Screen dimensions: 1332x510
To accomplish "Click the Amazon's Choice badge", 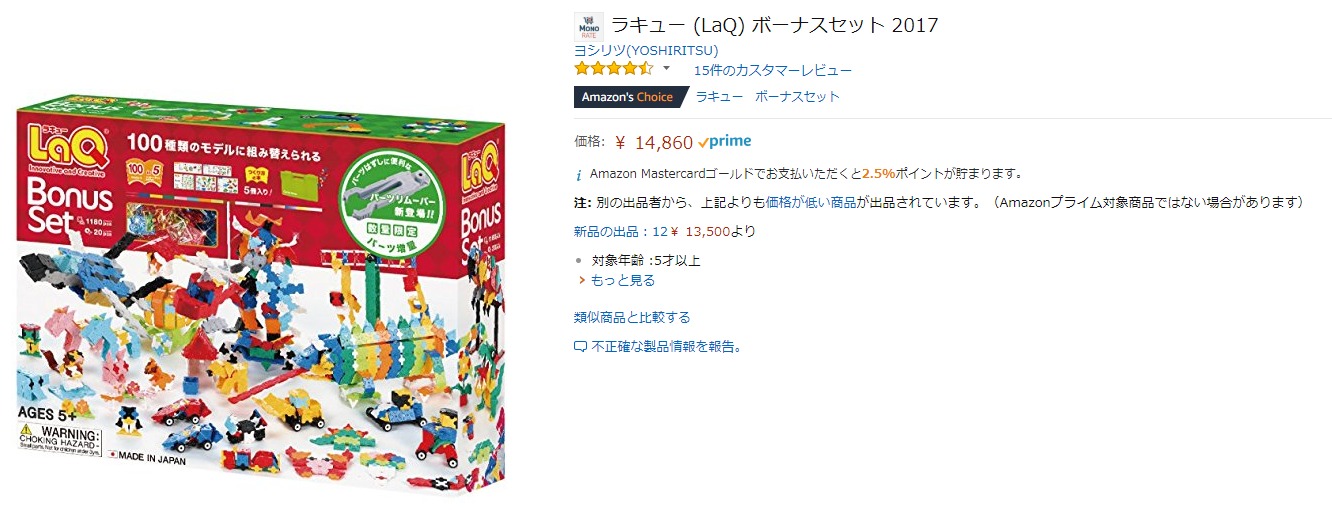I will point(631,97).
